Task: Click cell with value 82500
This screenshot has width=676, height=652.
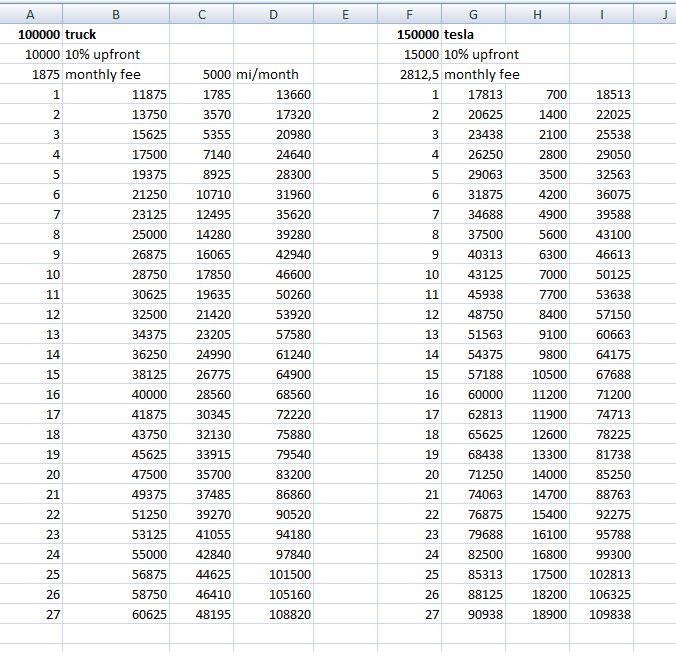Action: (x=473, y=555)
